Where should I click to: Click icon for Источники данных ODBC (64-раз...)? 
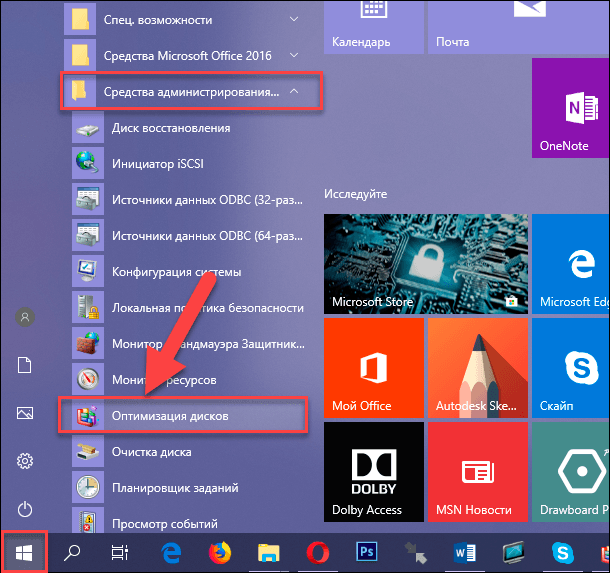88,235
